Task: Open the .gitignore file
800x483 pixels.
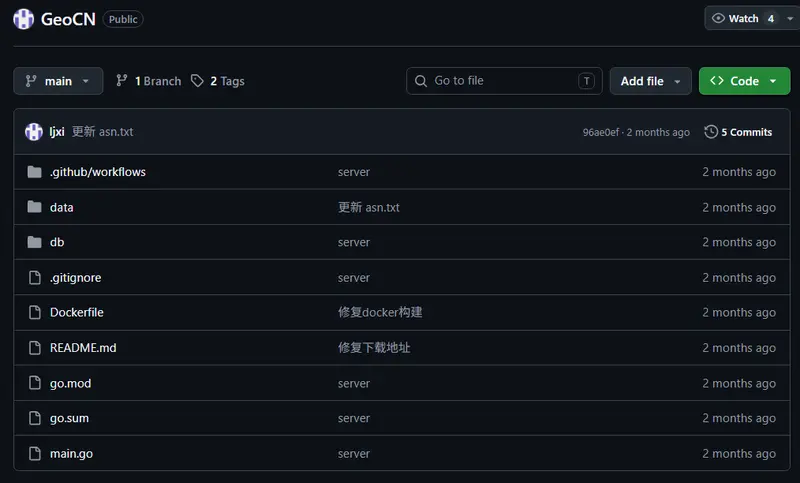Action: (76, 277)
